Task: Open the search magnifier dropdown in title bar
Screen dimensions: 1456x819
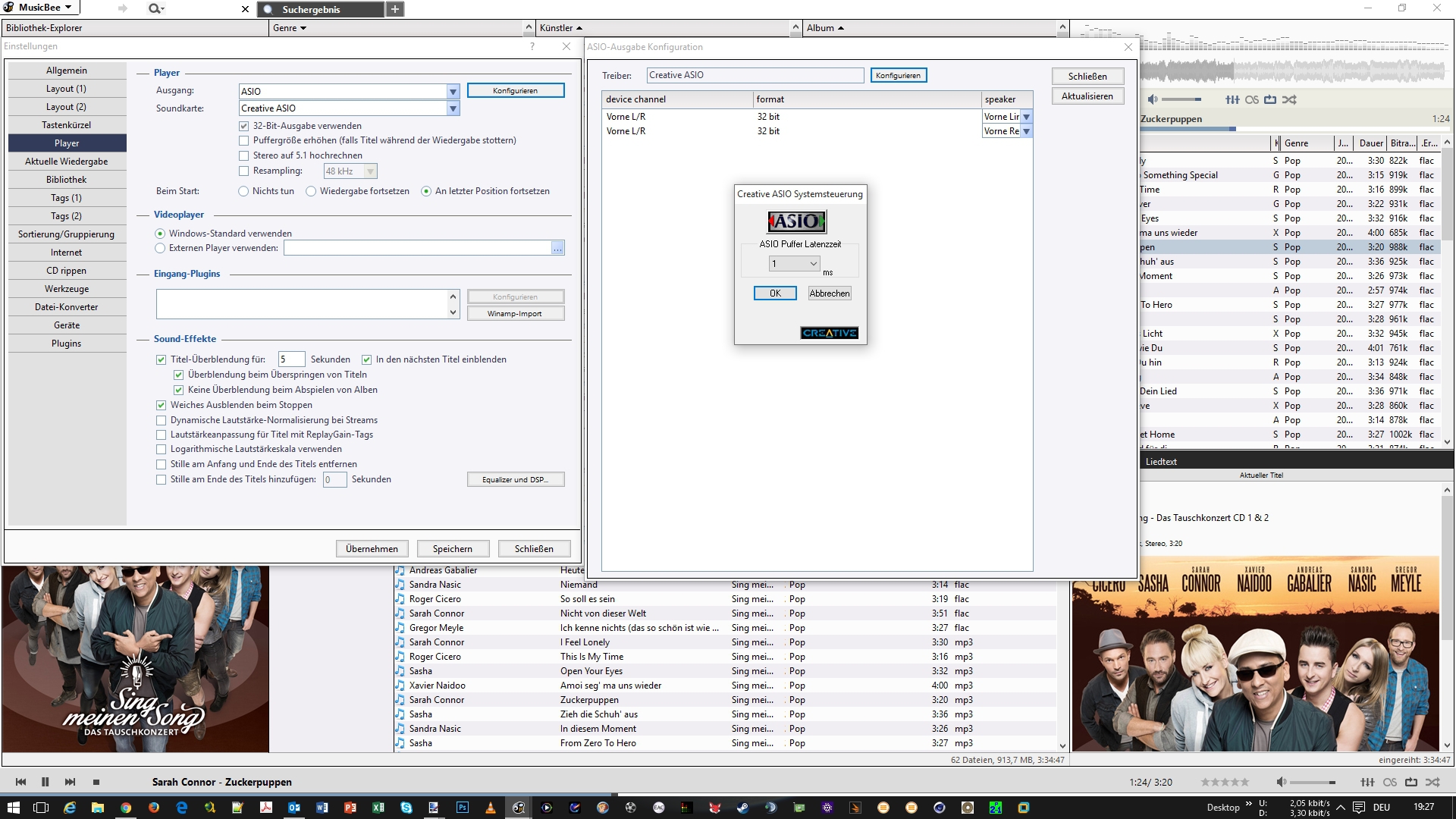Action: [x=156, y=9]
